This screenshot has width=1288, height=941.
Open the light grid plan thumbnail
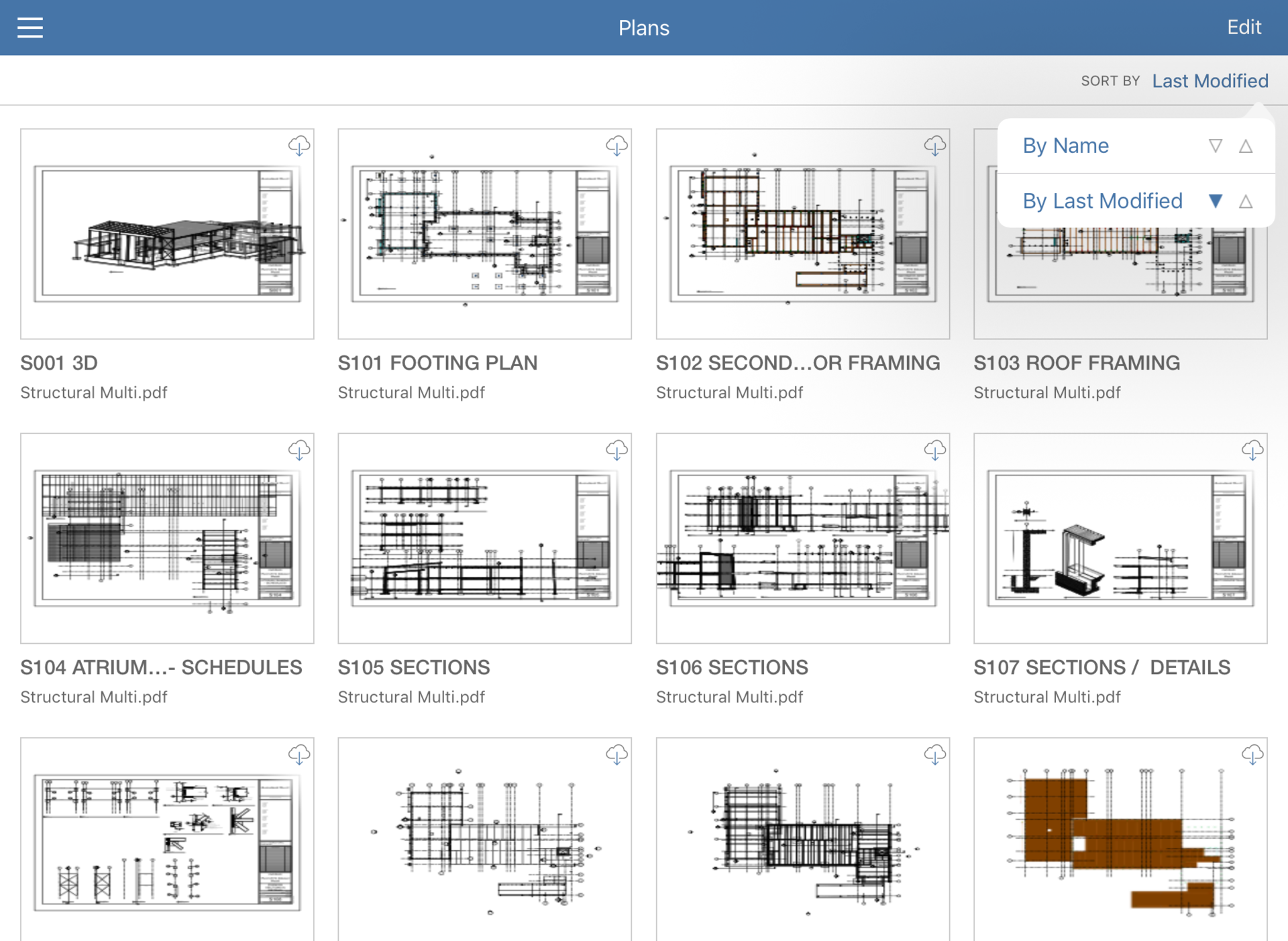pos(484,839)
